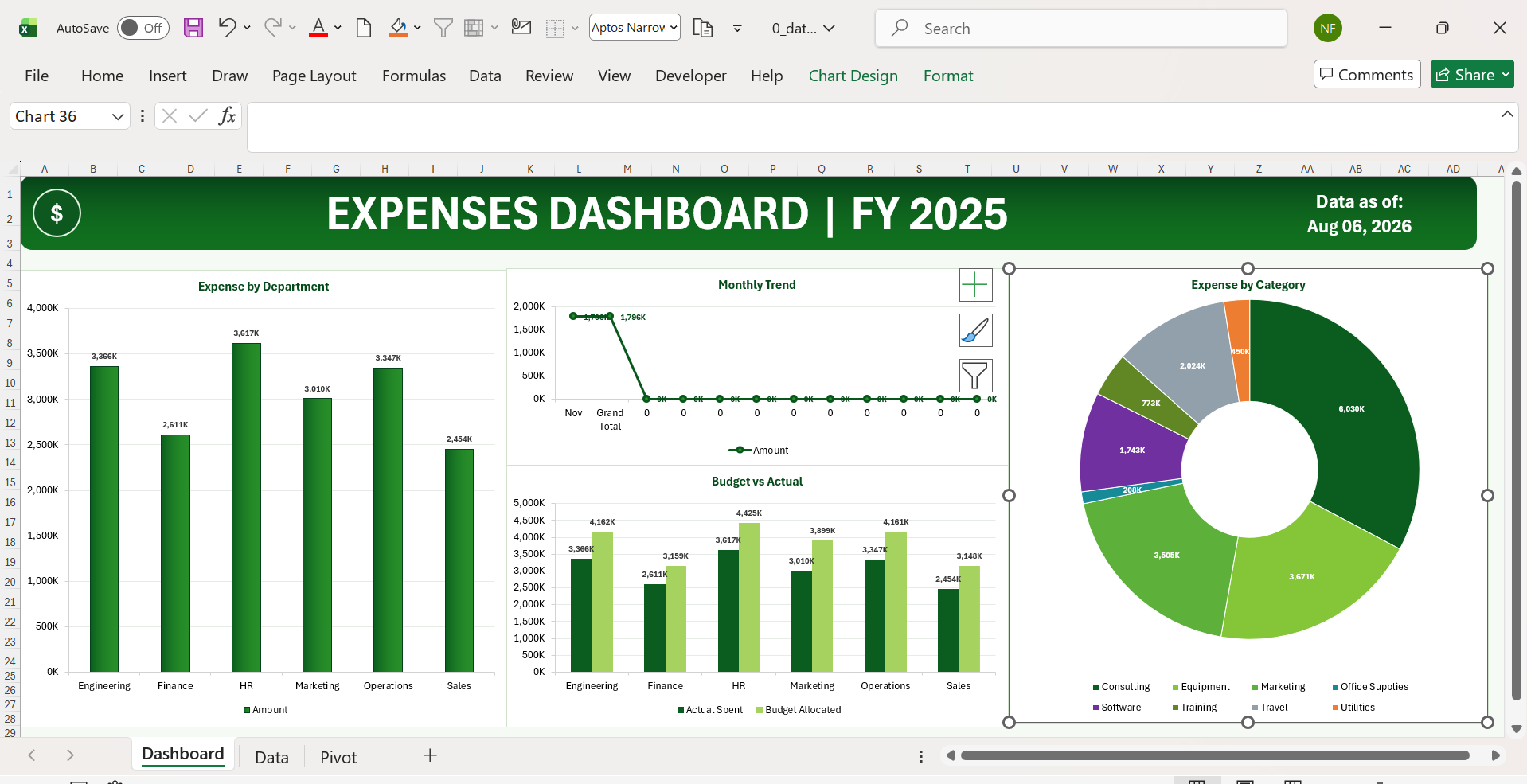Open Chart Filters funnel button beside chart

pos(975,376)
